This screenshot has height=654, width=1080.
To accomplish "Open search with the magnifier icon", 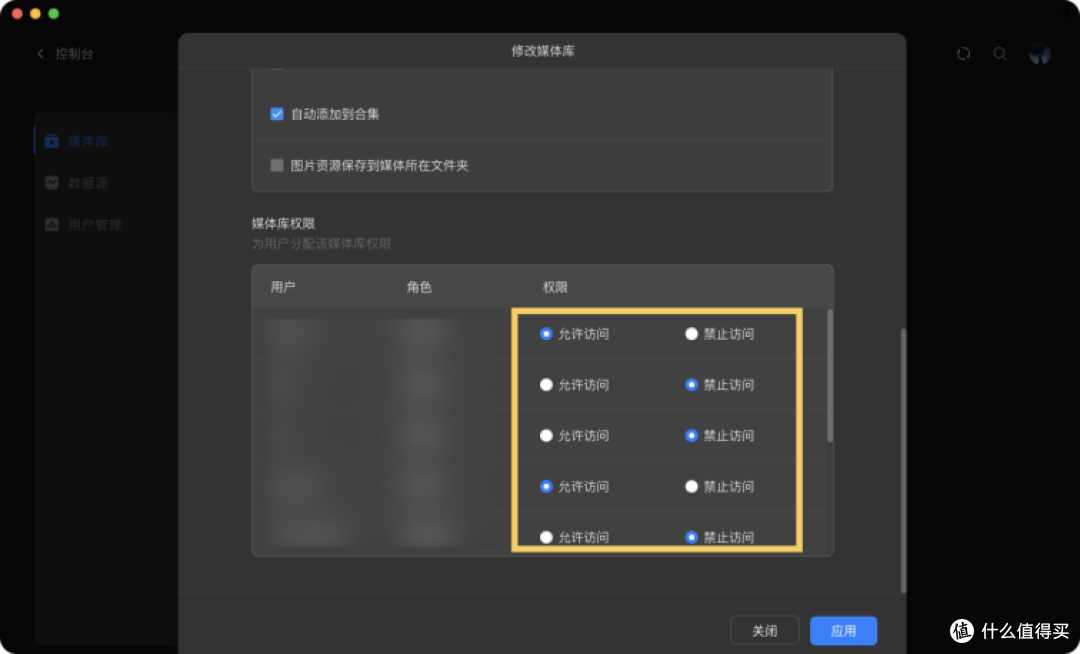I will (x=1000, y=54).
